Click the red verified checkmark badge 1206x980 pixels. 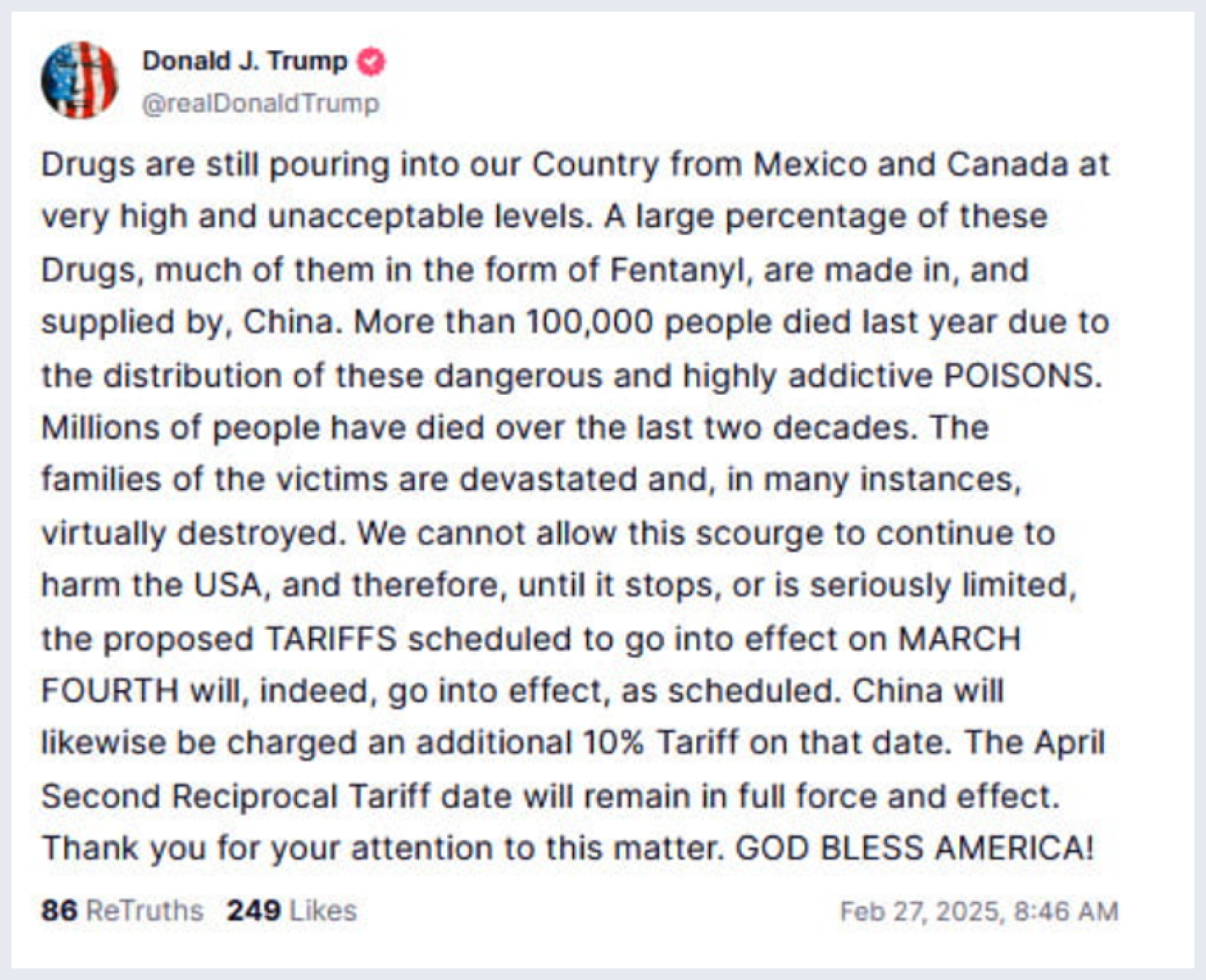point(373,62)
